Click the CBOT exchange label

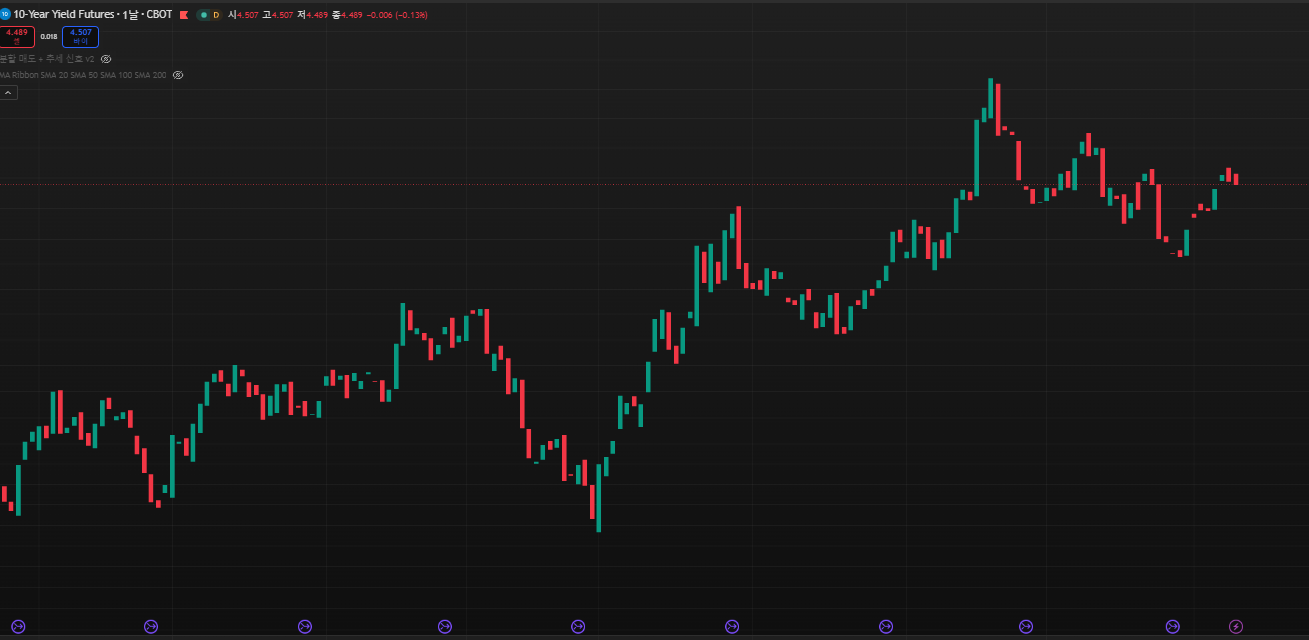click(159, 15)
